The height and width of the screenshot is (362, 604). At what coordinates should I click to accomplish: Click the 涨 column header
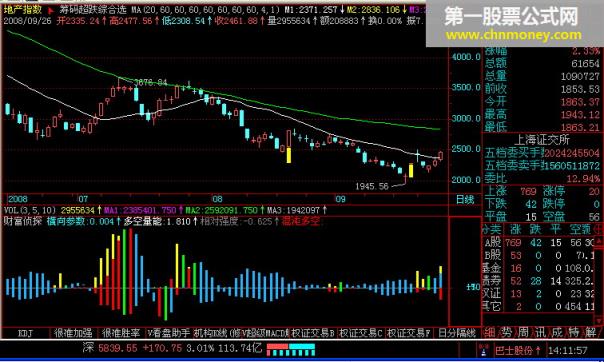(516, 229)
